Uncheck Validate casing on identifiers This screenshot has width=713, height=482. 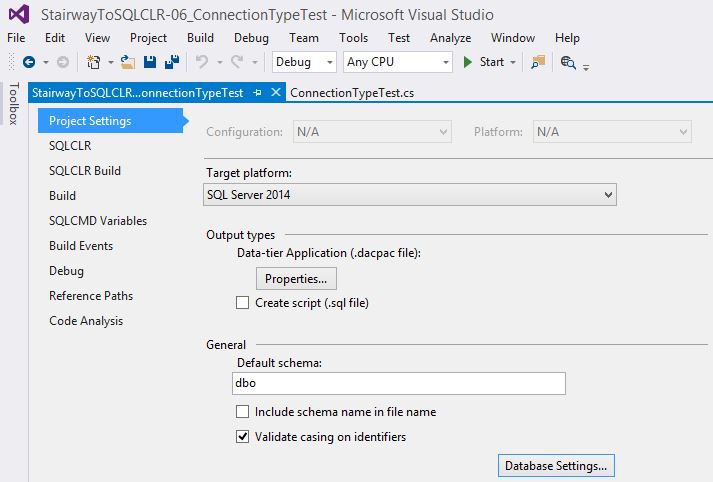click(242, 436)
